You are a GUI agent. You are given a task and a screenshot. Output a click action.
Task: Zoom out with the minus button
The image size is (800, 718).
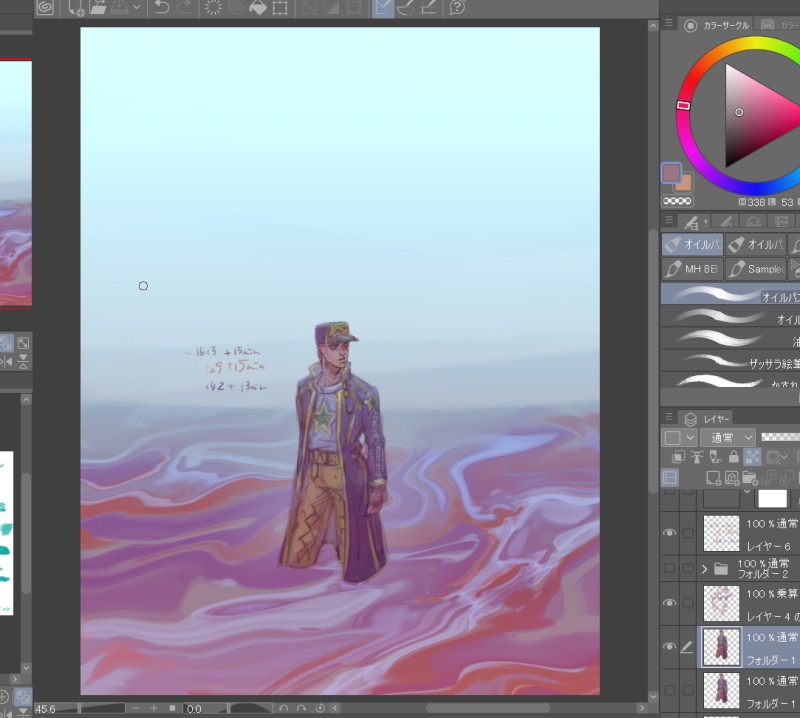tap(135, 708)
